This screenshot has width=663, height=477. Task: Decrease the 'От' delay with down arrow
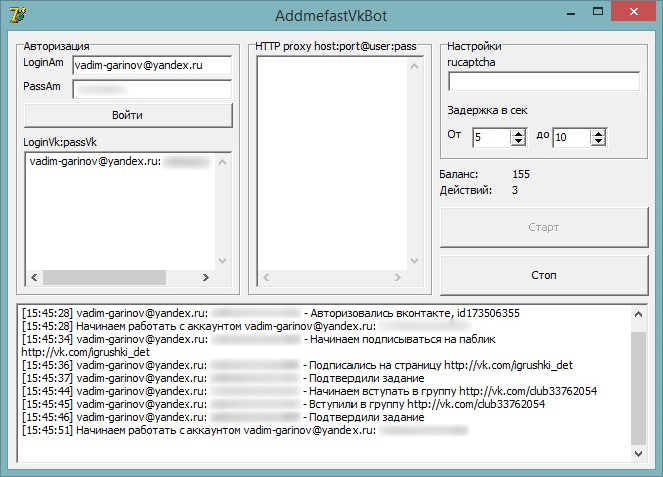point(518,142)
